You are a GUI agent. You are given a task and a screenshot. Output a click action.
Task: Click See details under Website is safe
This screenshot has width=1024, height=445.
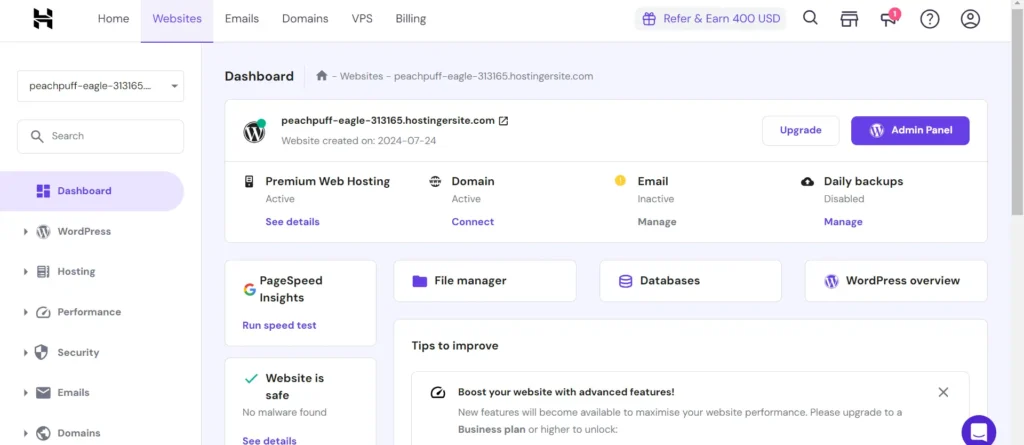click(x=269, y=440)
